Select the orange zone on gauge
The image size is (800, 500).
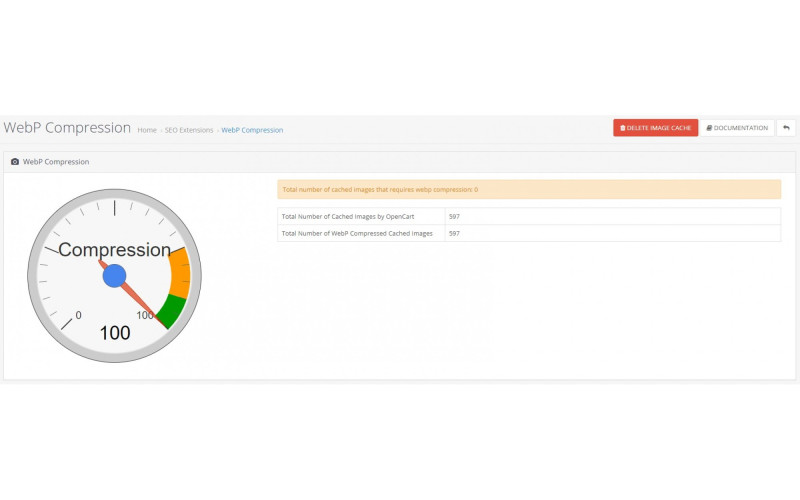pos(180,272)
